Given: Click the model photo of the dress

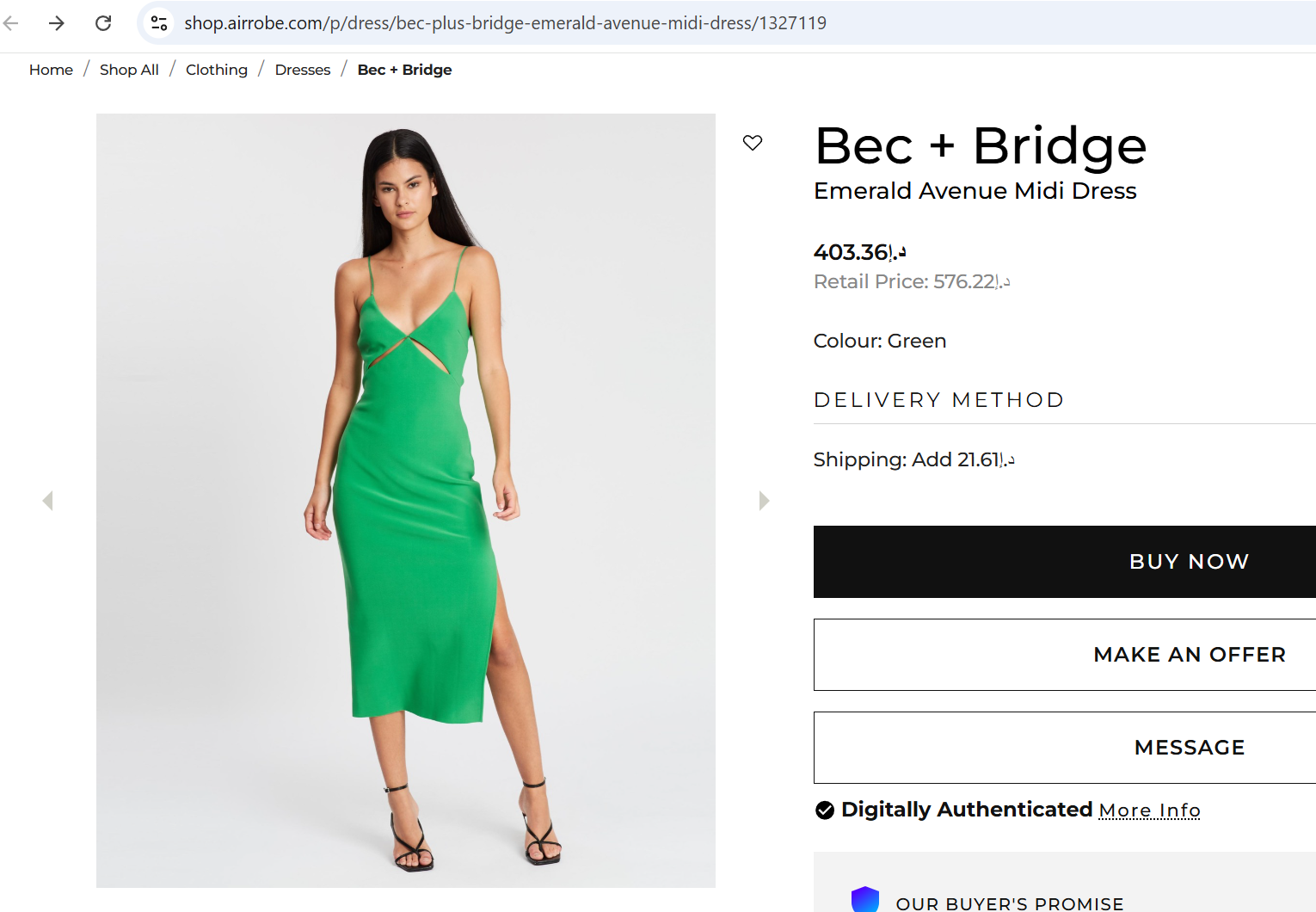Looking at the screenshot, I should 405,499.
